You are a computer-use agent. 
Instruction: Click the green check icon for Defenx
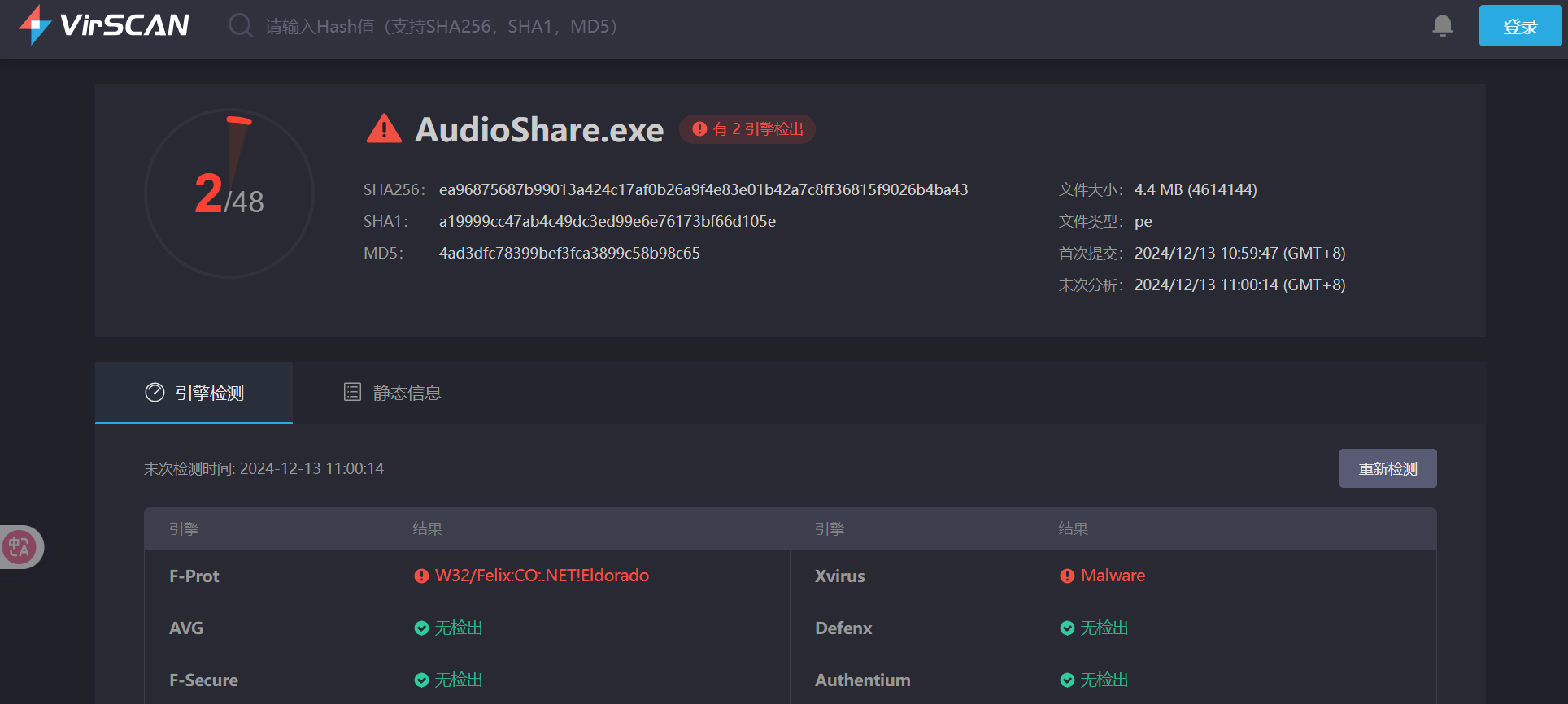(1067, 628)
